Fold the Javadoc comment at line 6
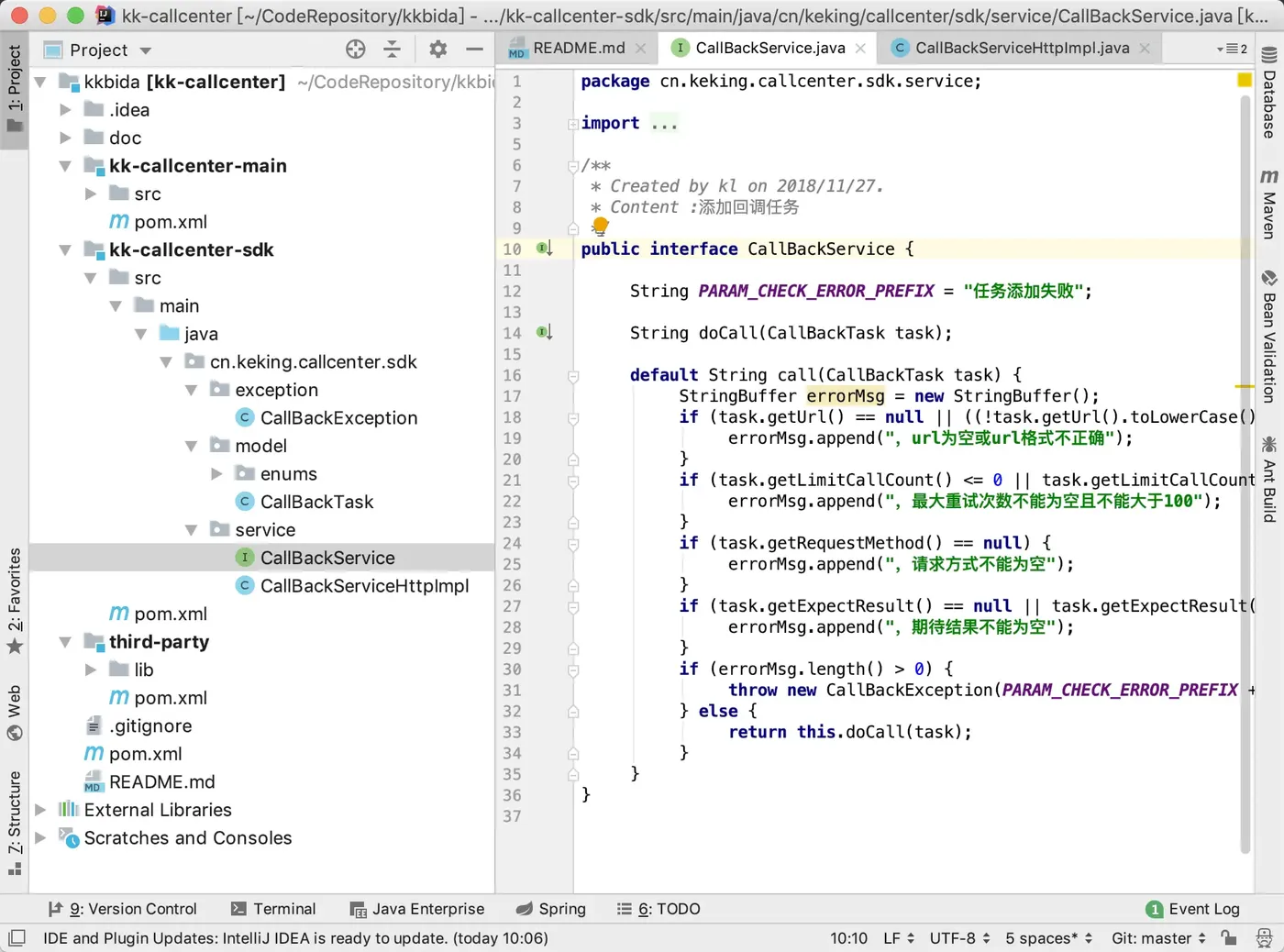Screen dimensions: 1284x952 pos(573,166)
